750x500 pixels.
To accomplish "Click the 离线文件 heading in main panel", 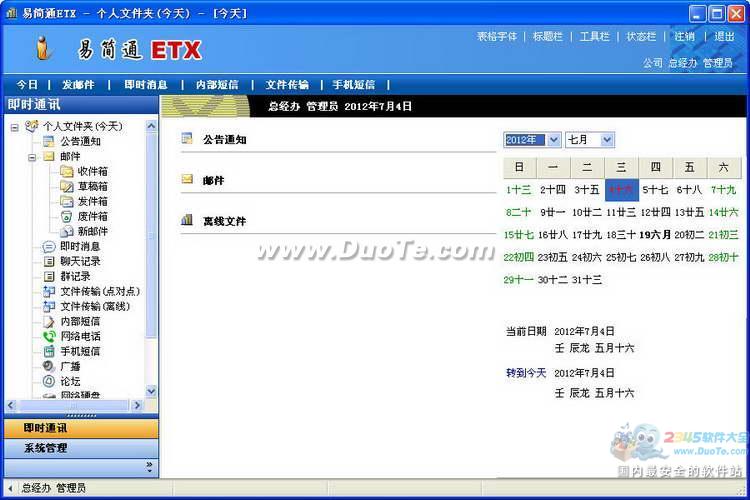I will (x=224, y=221).
